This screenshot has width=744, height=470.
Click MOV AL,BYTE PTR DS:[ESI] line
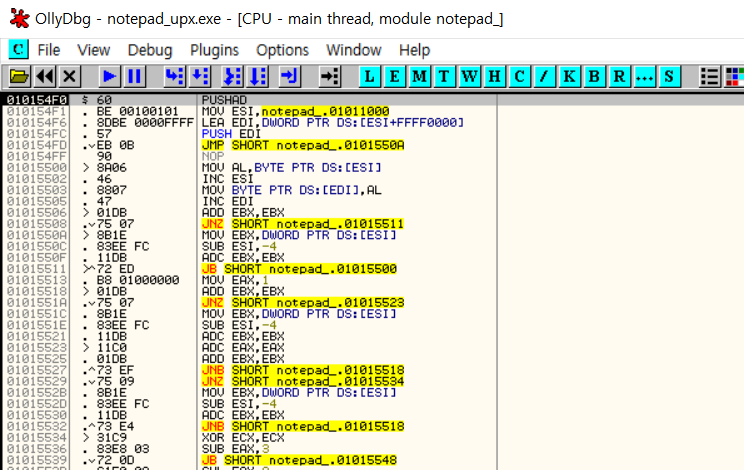(291, 168)
